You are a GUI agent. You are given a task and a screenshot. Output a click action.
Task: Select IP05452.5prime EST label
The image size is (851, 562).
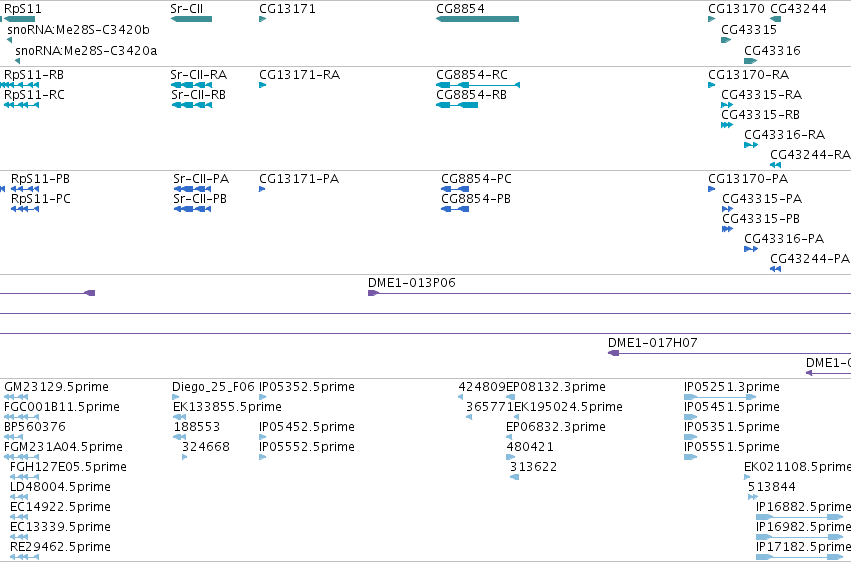pyautogui.click(x=307, y=427)
